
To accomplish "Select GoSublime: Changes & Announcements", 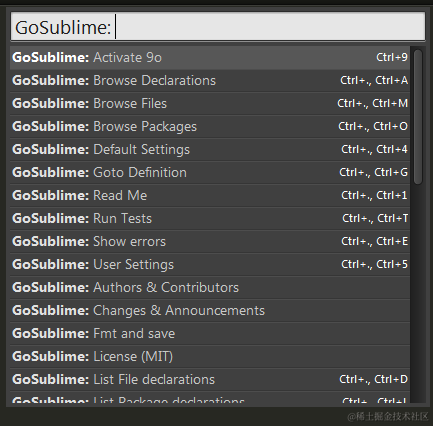I will (210, 311).
